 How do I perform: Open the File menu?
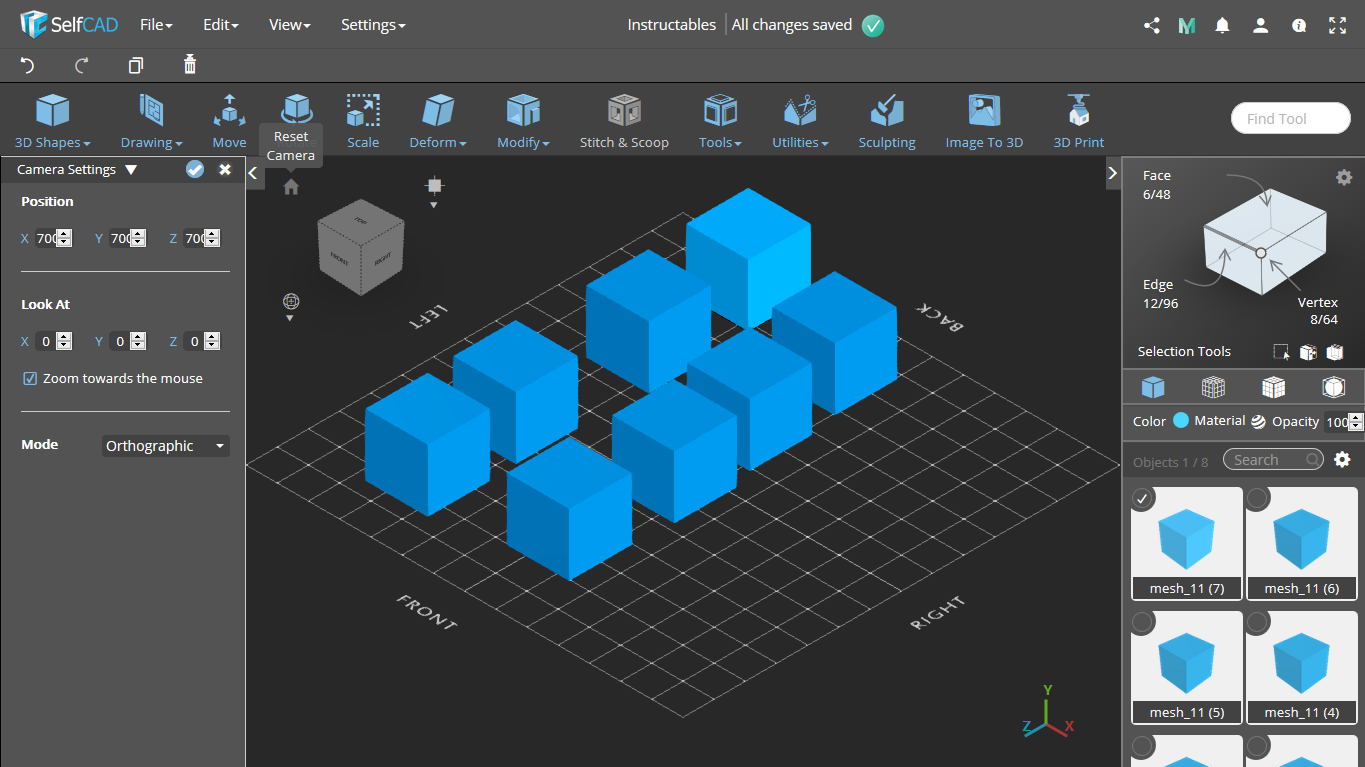tap(156, 25)
